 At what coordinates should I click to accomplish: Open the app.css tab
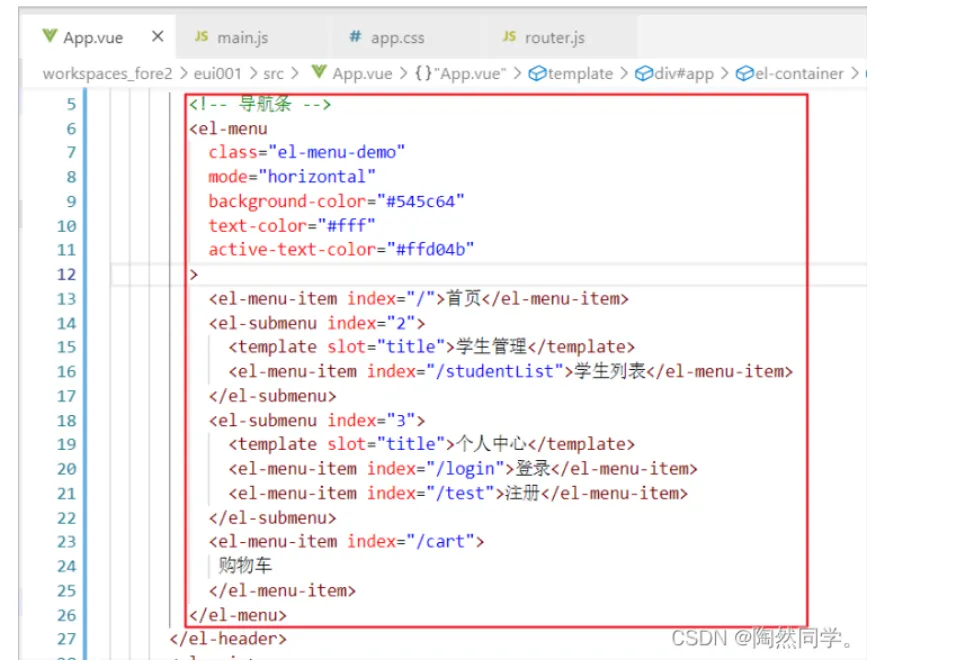coord(397,38)
